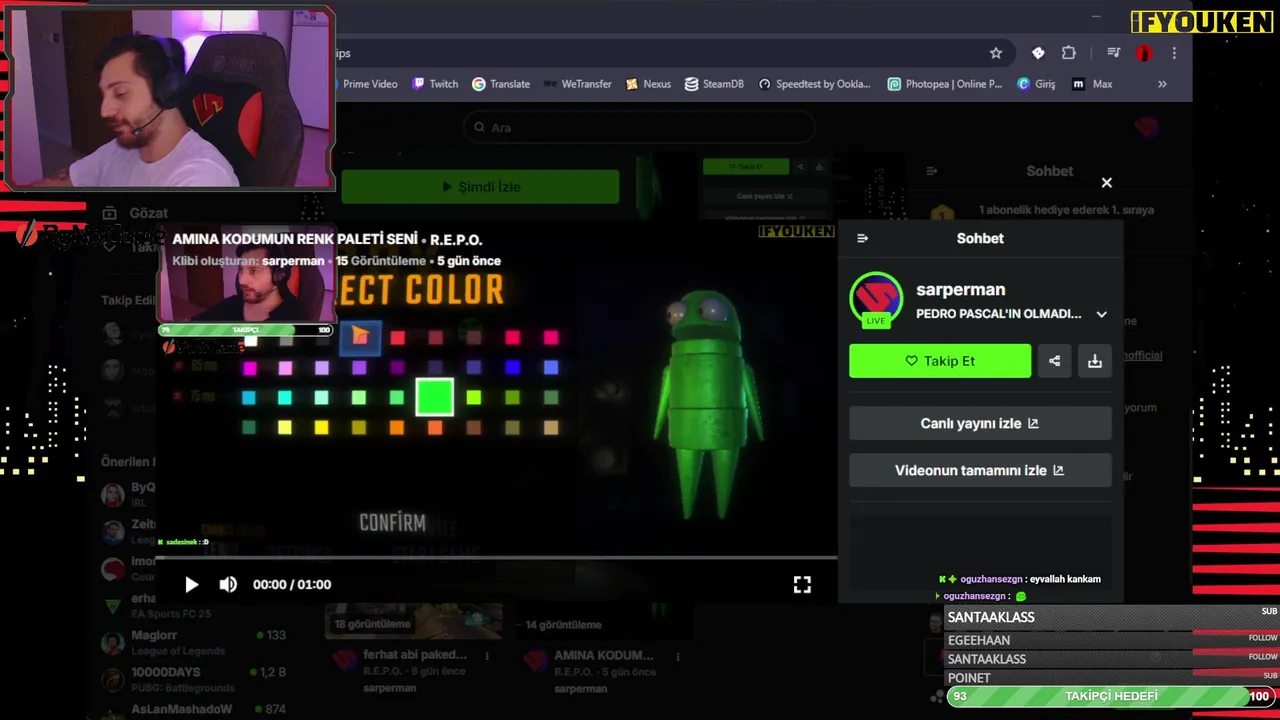Show more bookmarks with double chevron
This screenshot has height=720, width=1280.
point(1162,84)
